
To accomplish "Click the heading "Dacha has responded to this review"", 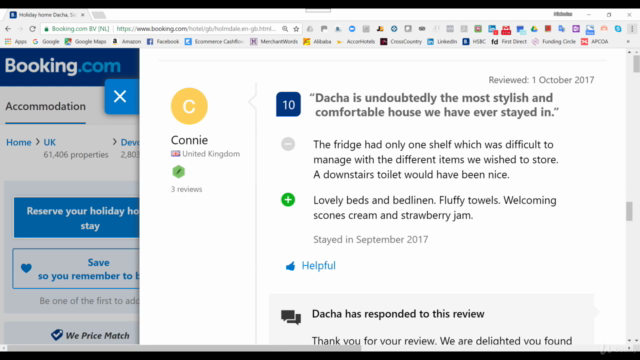I will pyautogui.click(x=398, y=314).
